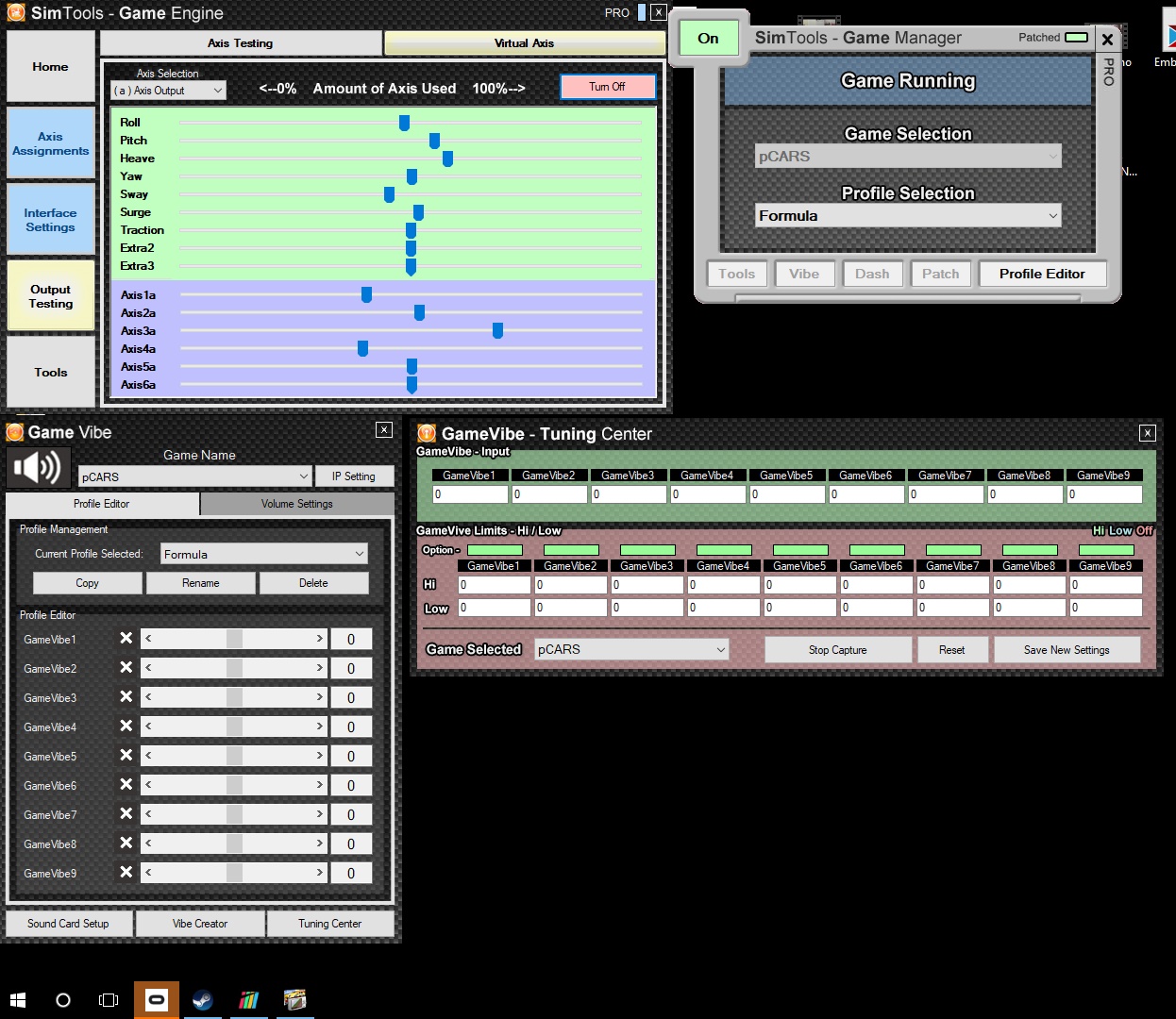Click the GameVibe1 input value field
Image resolution: width=1176 pixels, height=1019 pixels.
point(471,493)
